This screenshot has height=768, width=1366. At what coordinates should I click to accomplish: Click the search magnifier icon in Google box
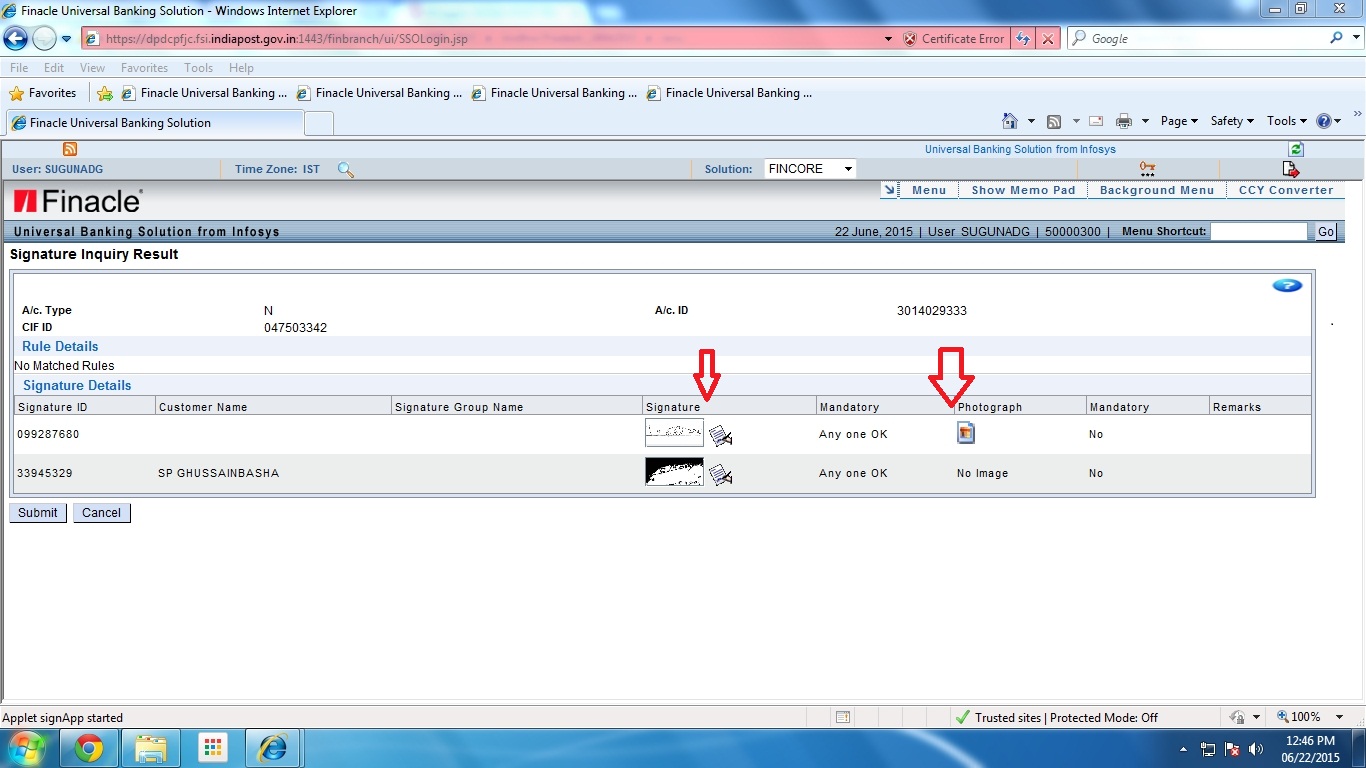click(1337, 38)
